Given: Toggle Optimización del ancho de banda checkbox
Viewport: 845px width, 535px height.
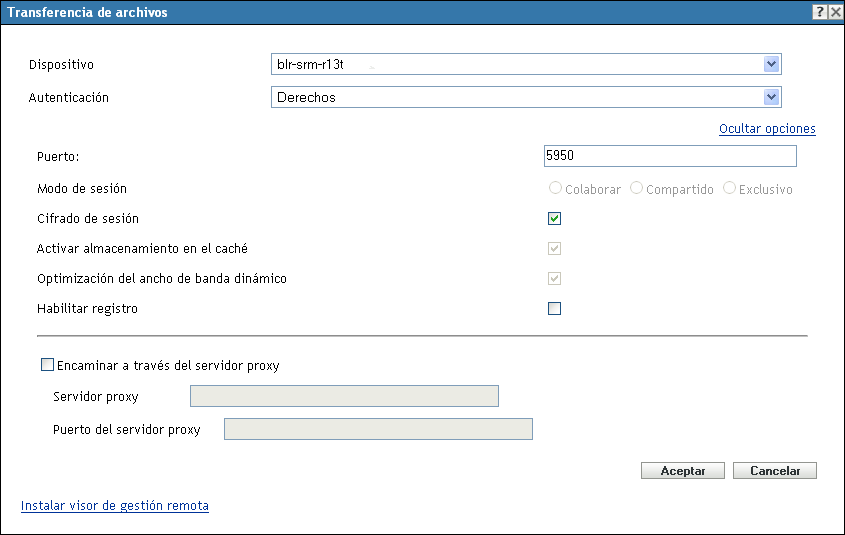Looking at the screenshot, I should (554, 279).
